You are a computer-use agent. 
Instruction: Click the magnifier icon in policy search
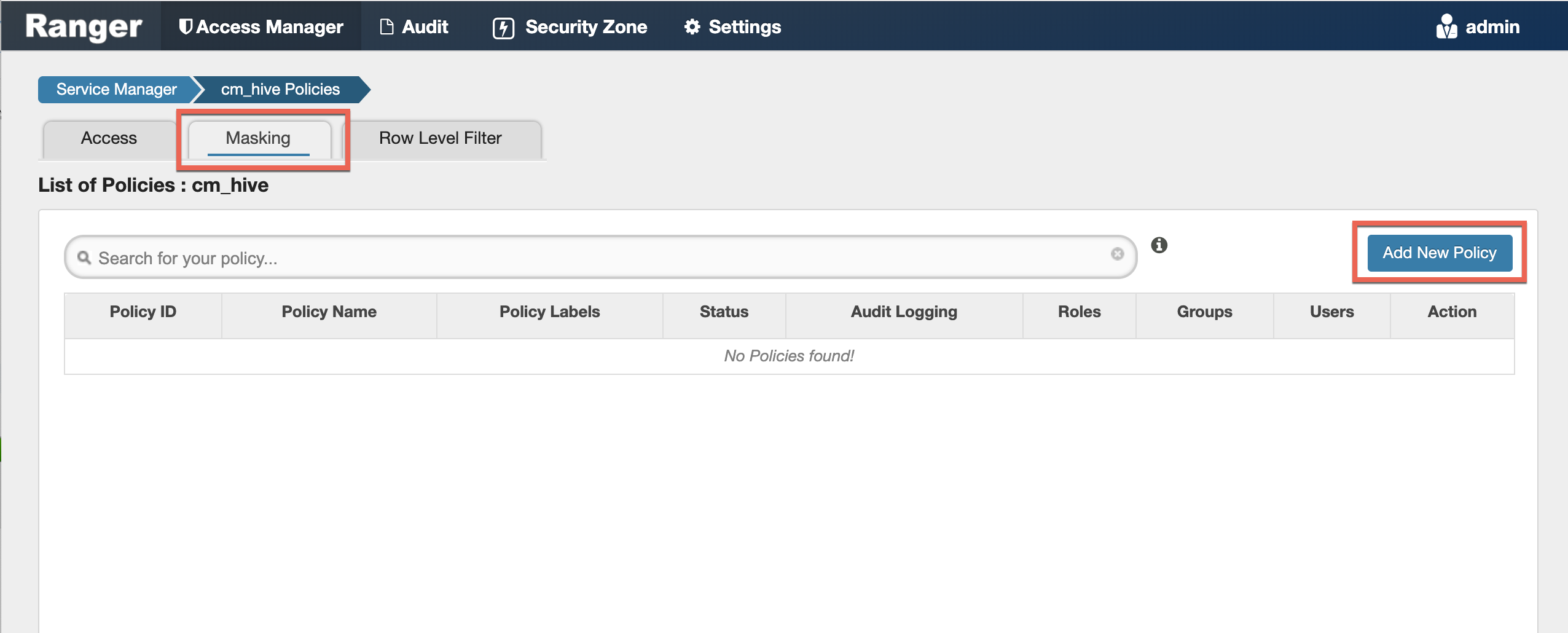[84, 258]
